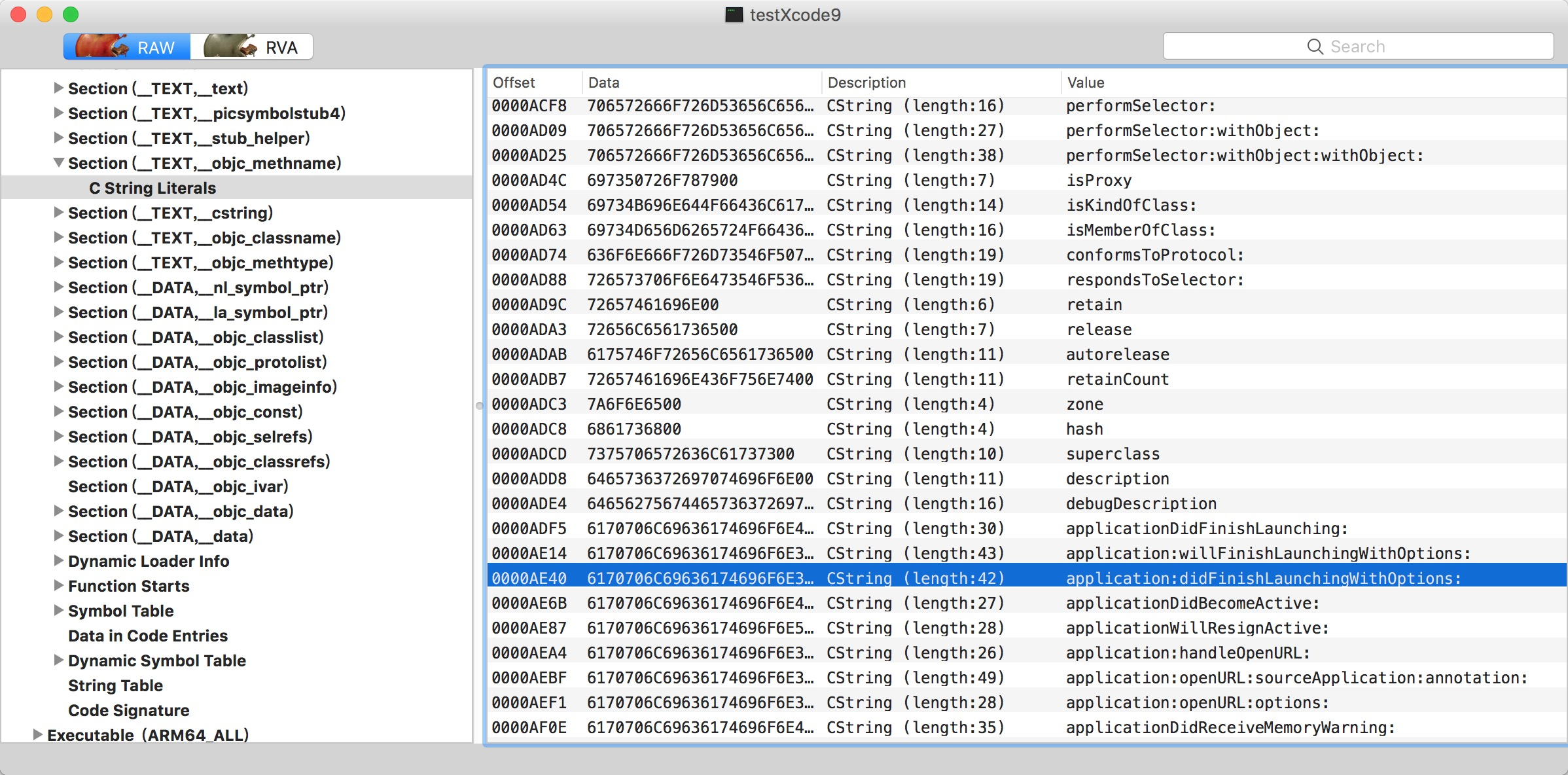Select the performSelector: row
Viewport: 1568px width, 775px height.
coord(1027,105)
